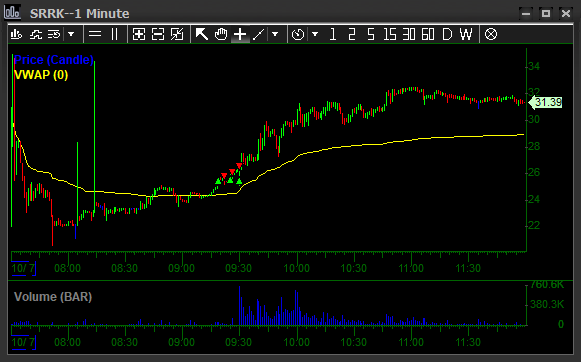This screenshot has height=362, width=581.
Task: Switch to 1 minute interval
Action: pyautogui.click(x=332, y=34)
